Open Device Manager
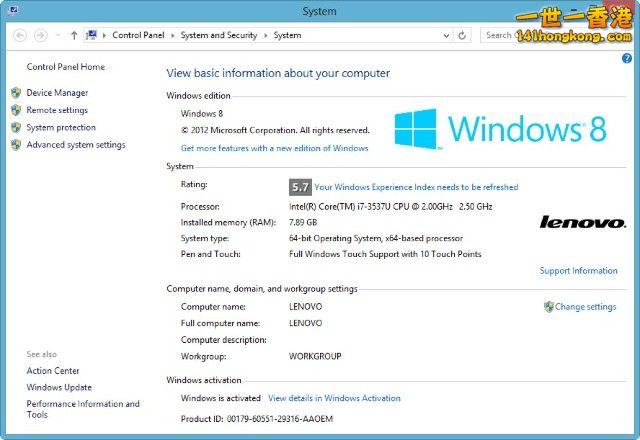Viewport: 640px width, 440px height. (x=57, y=93)
